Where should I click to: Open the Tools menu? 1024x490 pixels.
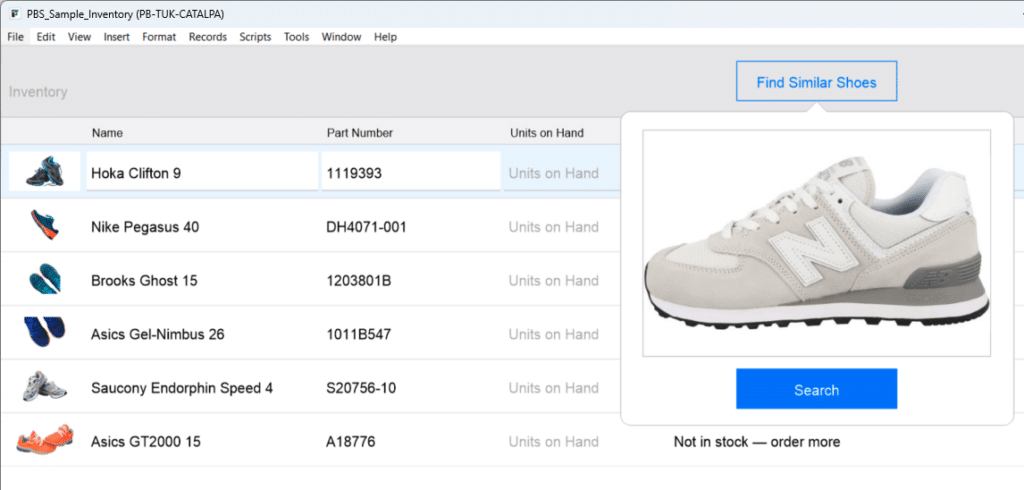coord(296,37)
